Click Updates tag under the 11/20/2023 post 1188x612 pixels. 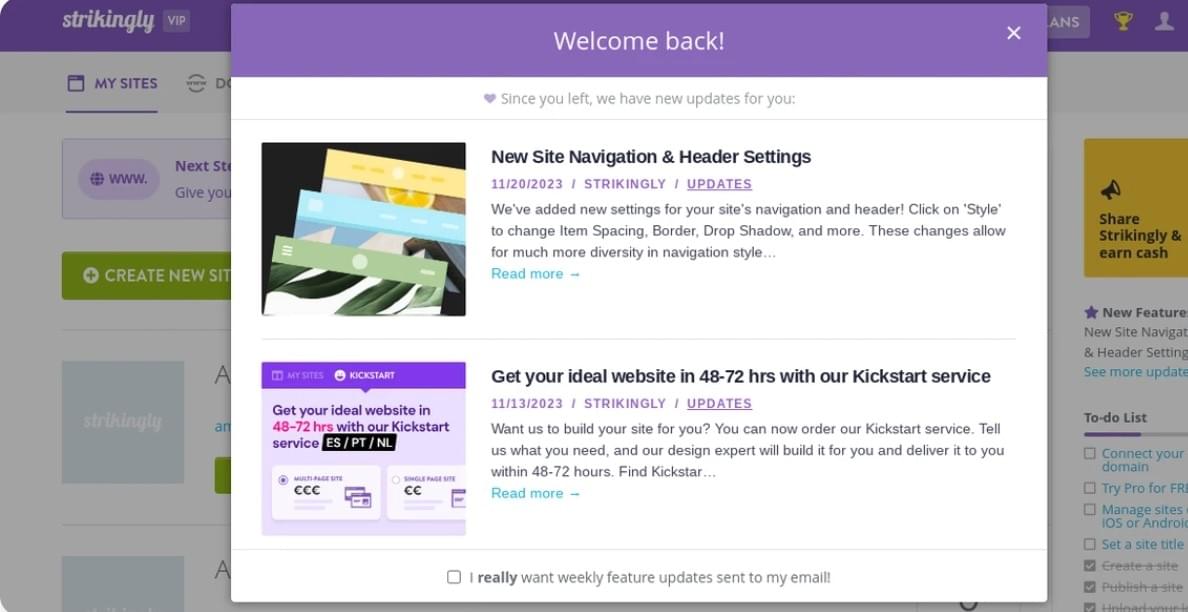point(719,184)
